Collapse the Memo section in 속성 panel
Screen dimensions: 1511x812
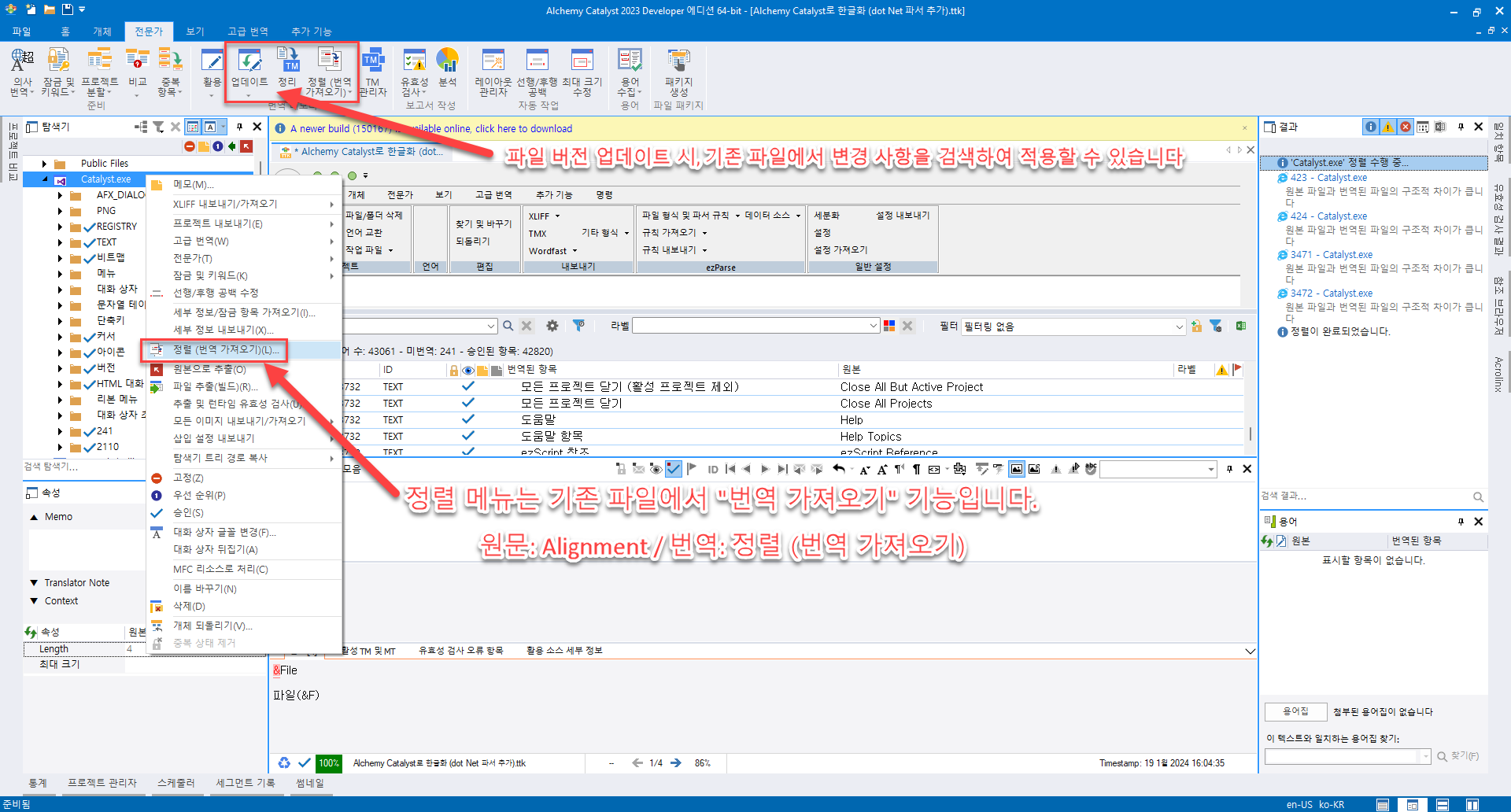(x=34, y=517)
